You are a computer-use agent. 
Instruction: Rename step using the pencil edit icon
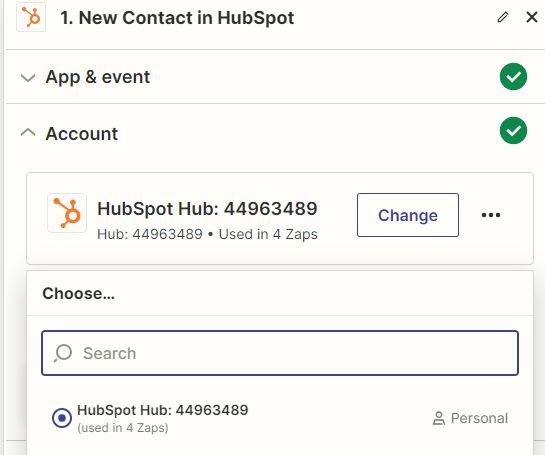tap(503, 17)
